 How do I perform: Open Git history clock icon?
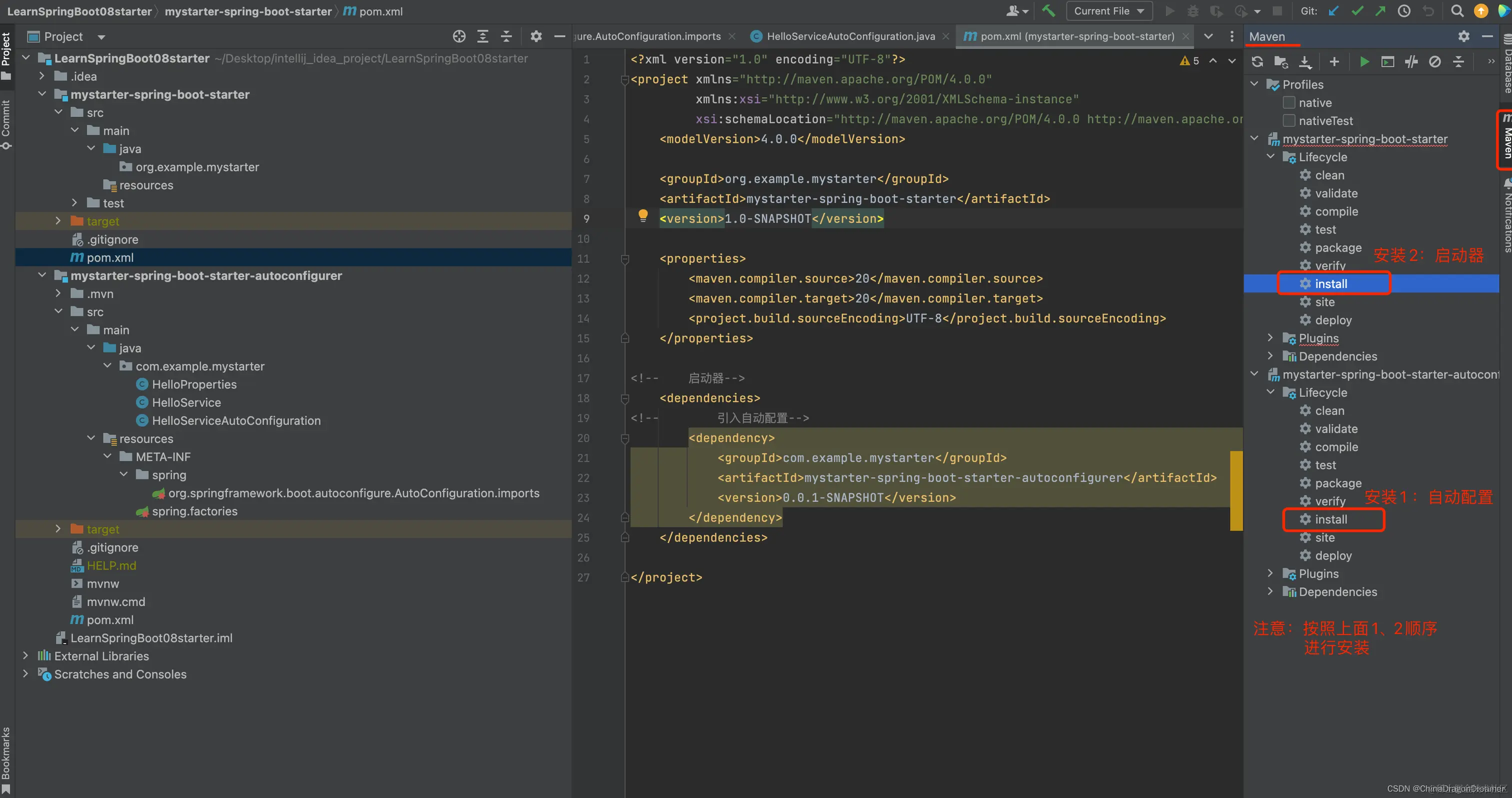click(1404, 10)
